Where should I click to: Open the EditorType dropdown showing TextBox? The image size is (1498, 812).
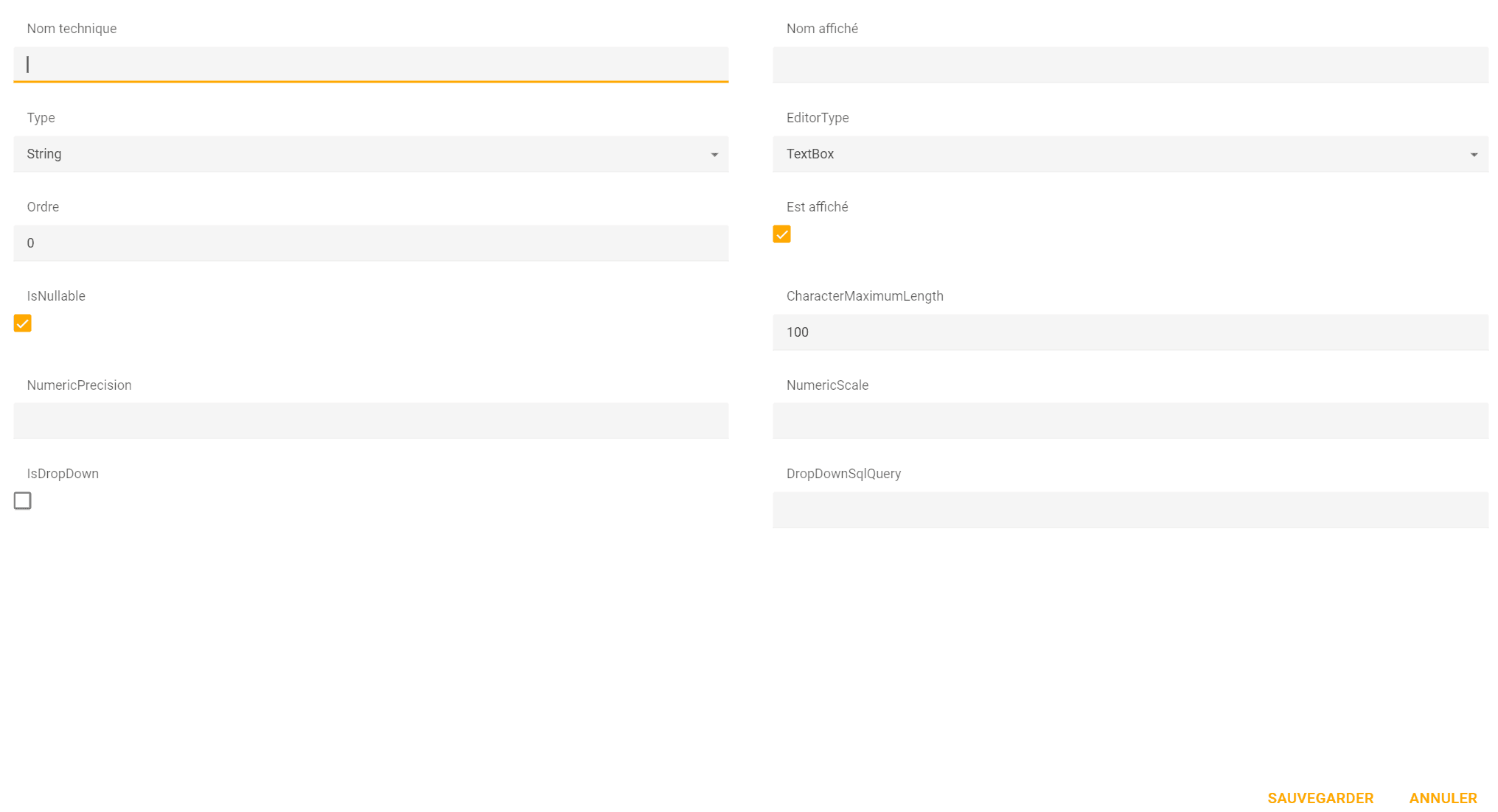pyautogui.click(x=1130, y=154)
